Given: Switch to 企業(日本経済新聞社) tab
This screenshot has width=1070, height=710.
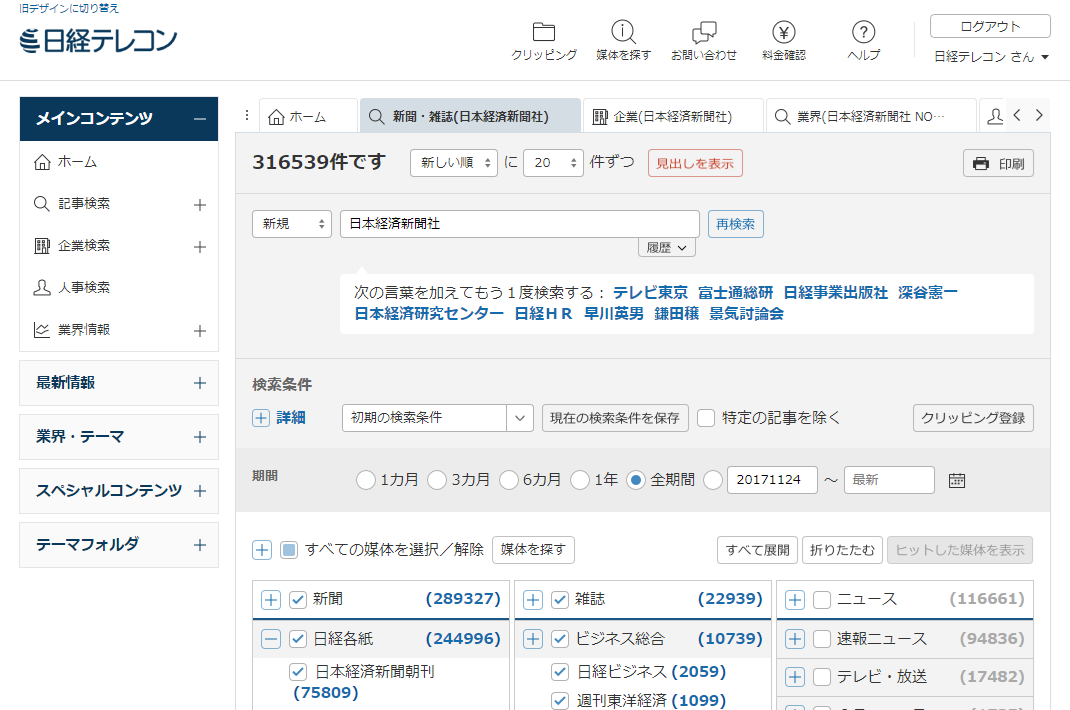Looking at the screenshot, I should [x=673, y=116].
